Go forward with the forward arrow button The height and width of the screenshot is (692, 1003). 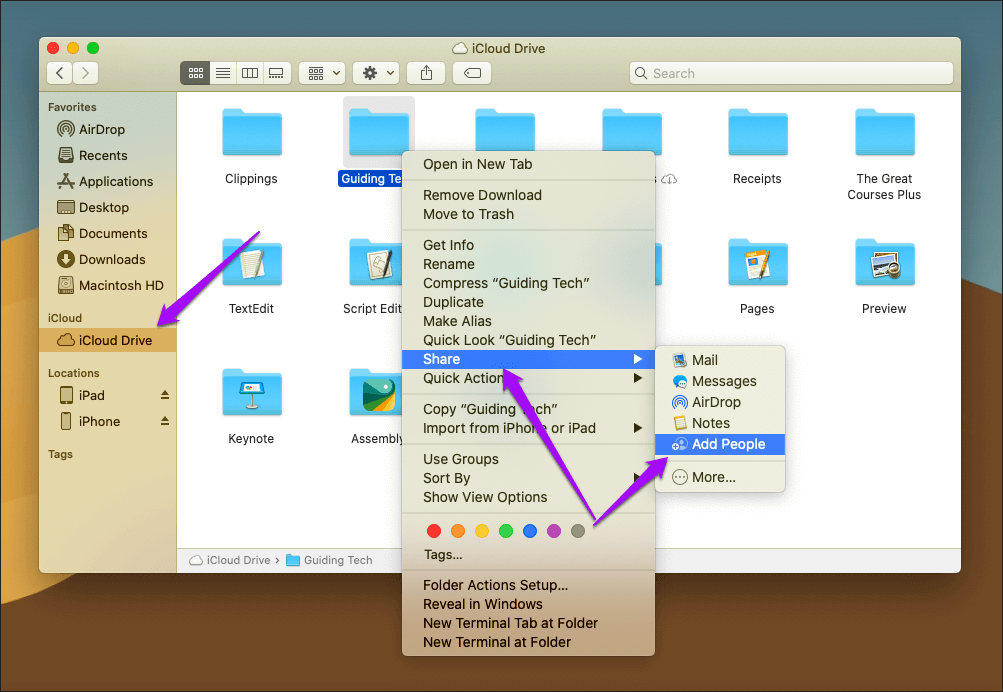point(86,73)
